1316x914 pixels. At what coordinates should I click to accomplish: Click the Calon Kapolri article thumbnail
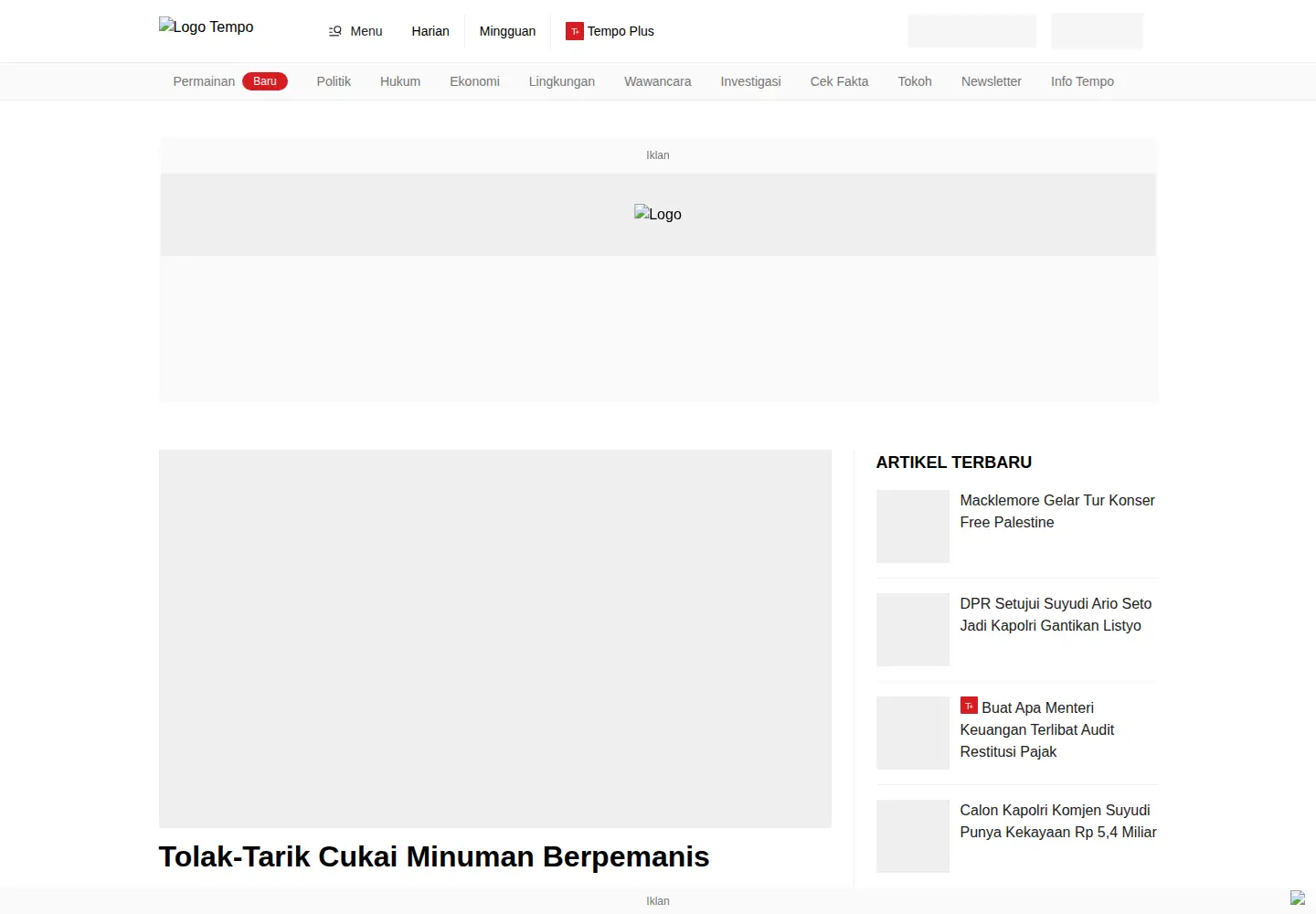click(x=913, y=836)
